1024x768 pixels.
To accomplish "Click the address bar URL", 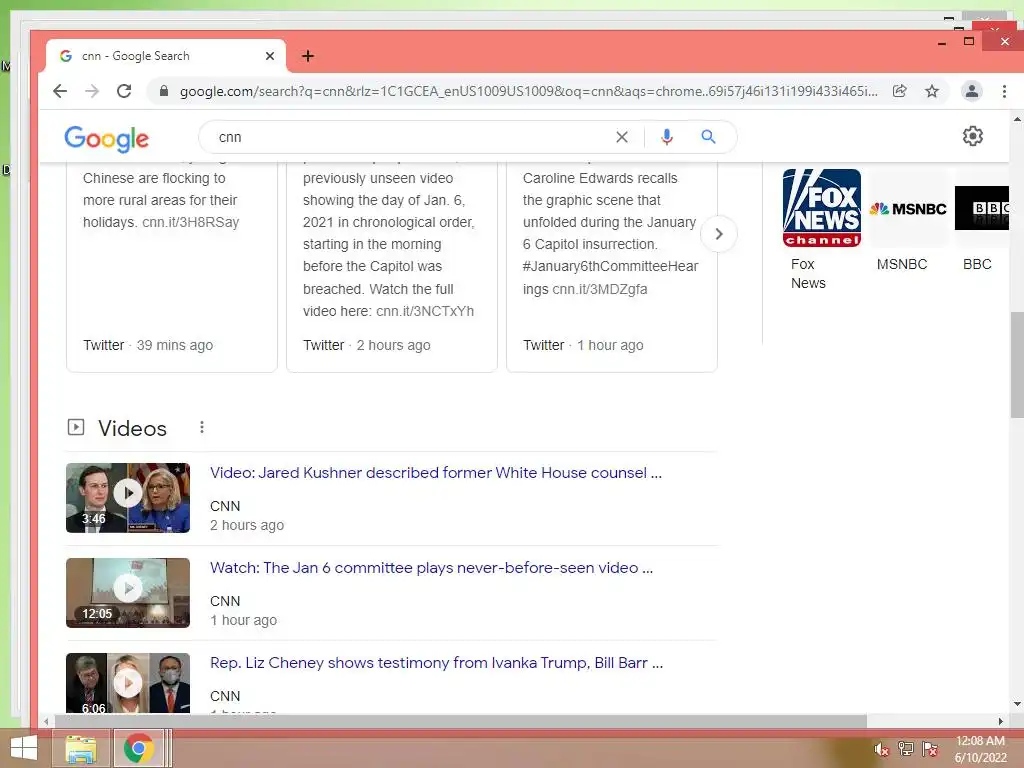I will tap(528, 91).
